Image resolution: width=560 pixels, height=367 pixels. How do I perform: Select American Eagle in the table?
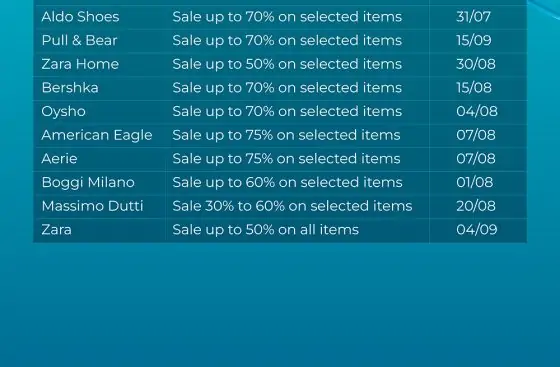[x=97, y=135]
